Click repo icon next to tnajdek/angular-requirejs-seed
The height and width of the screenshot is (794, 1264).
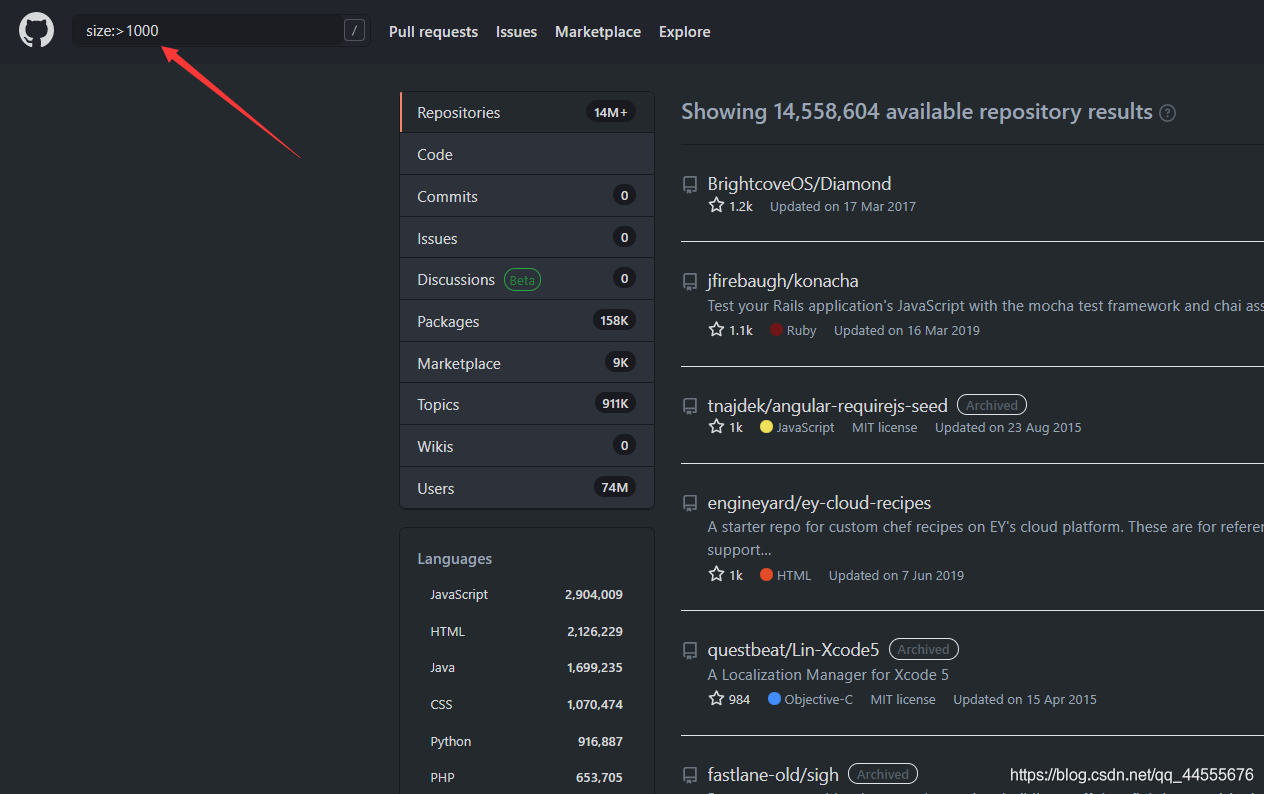[690, 406]
